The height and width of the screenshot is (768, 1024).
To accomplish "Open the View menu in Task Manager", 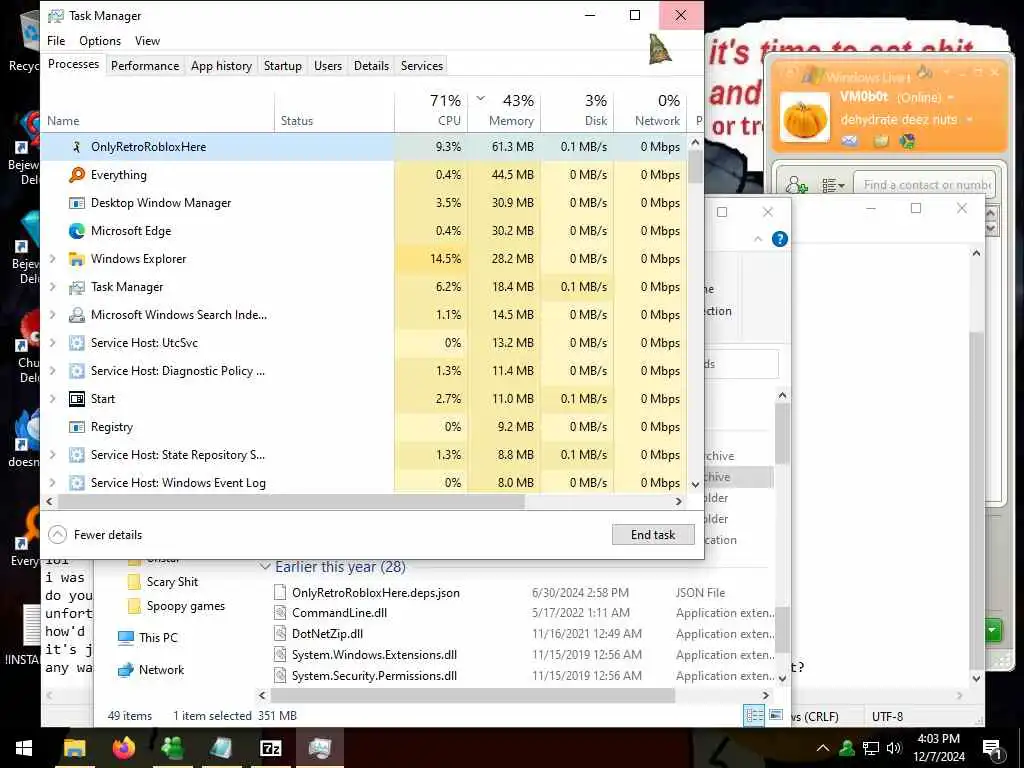I will click(x=148, y=40).
